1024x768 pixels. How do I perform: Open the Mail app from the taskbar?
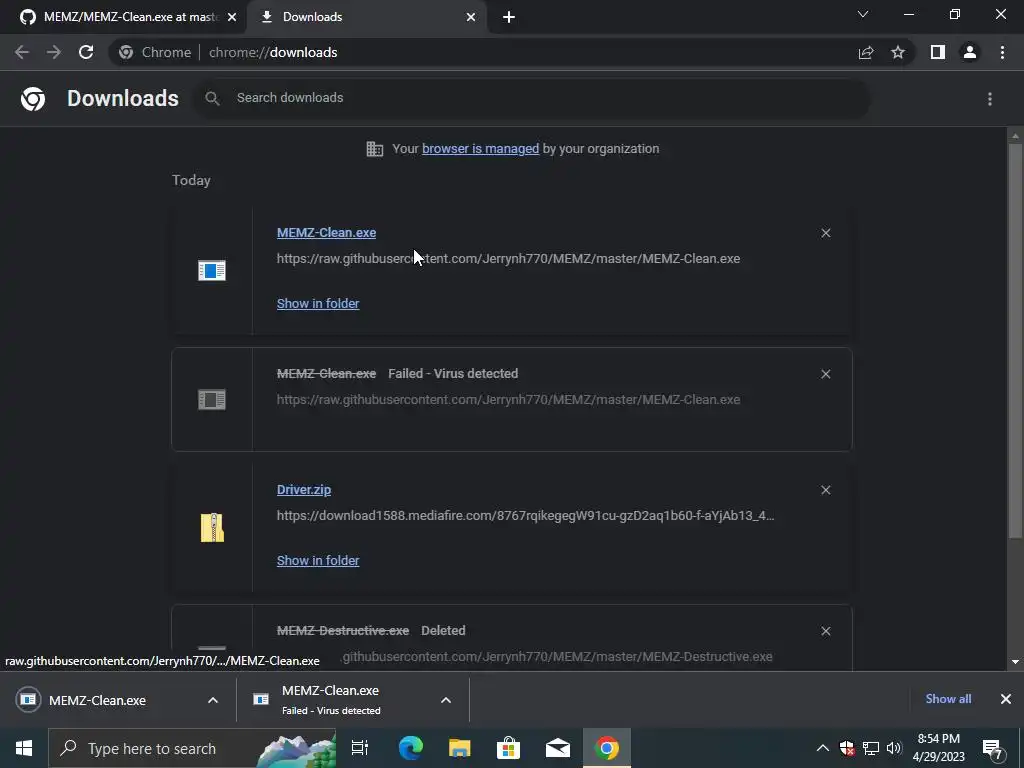[x=558, y=748]
